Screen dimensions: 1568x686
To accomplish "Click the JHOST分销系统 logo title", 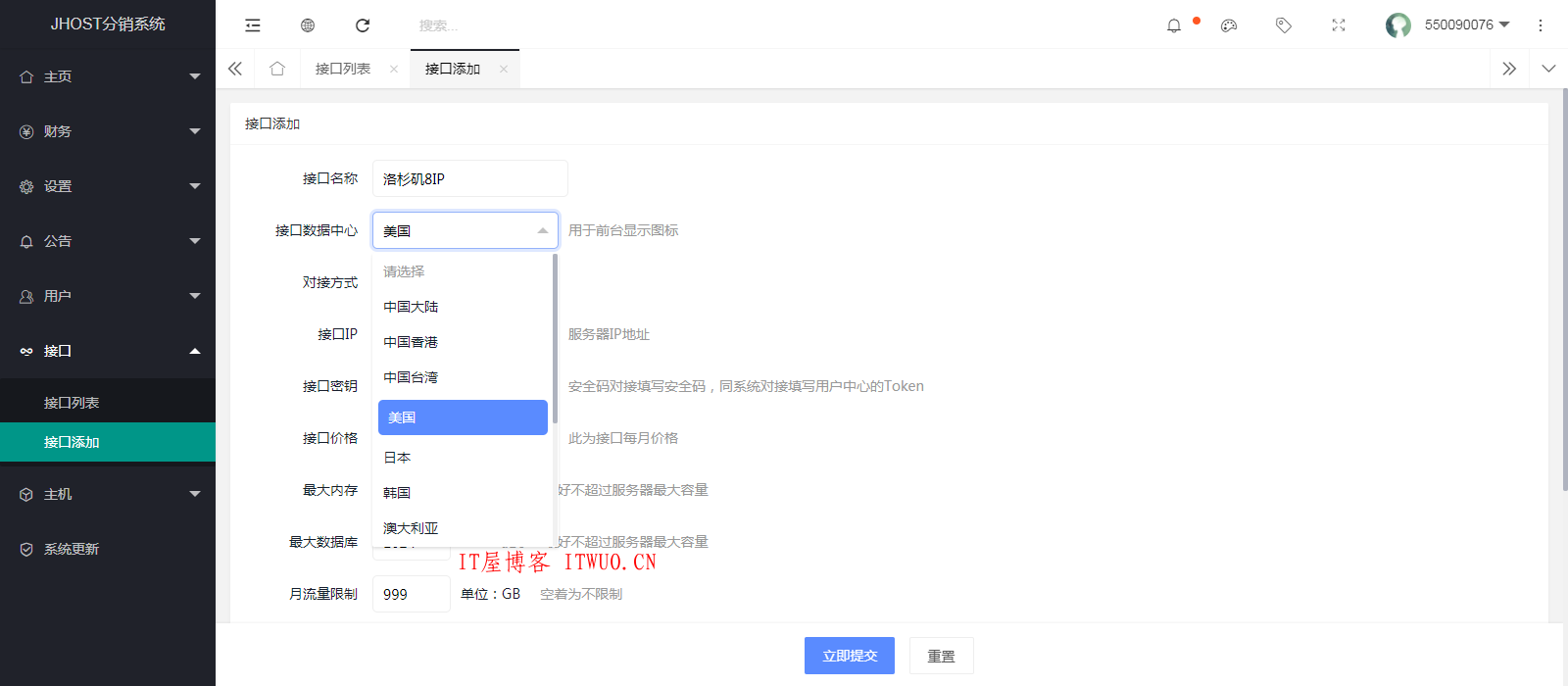I will pos(108,24).
